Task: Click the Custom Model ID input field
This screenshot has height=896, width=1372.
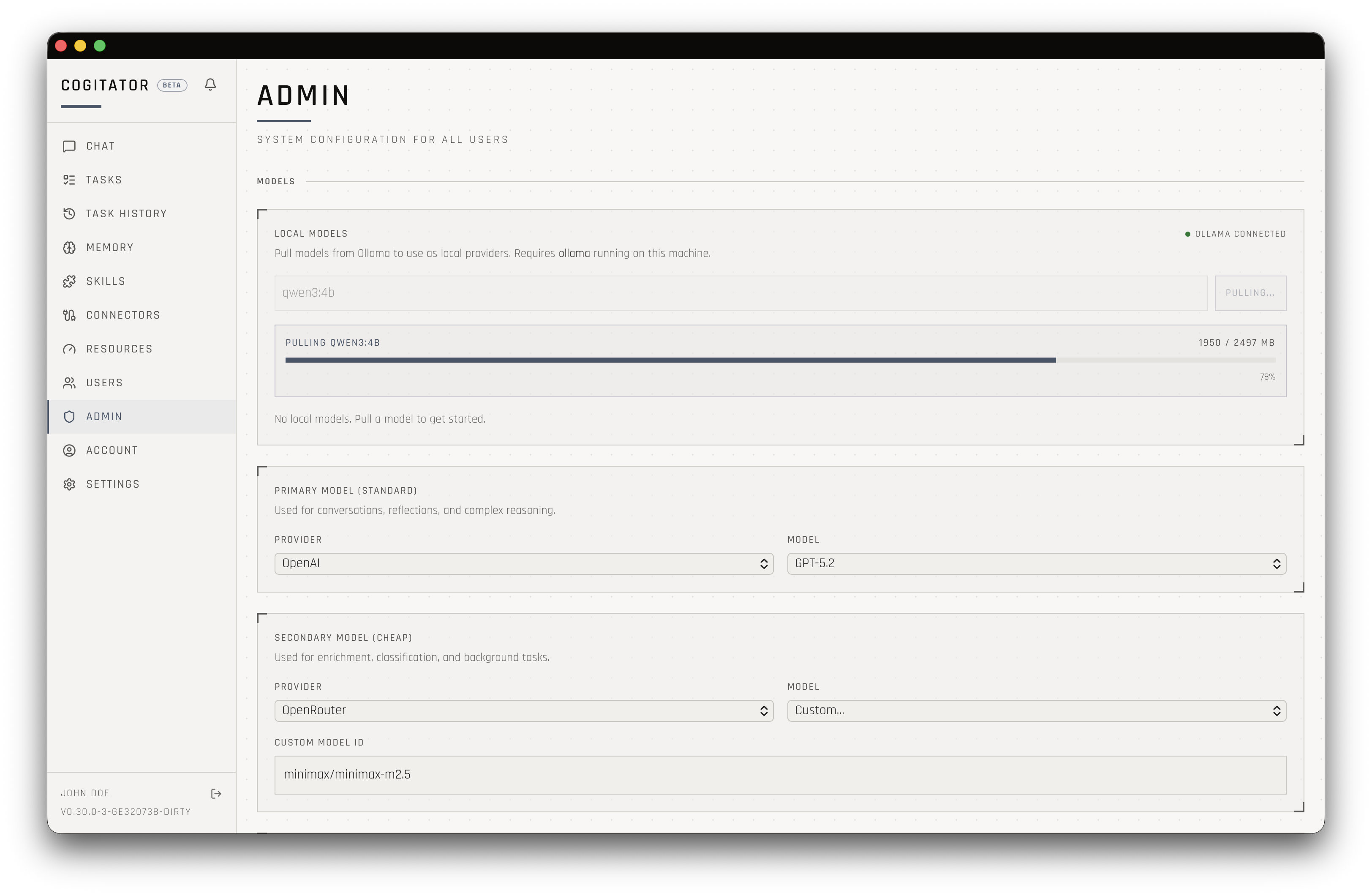Action: pos(780,775)
